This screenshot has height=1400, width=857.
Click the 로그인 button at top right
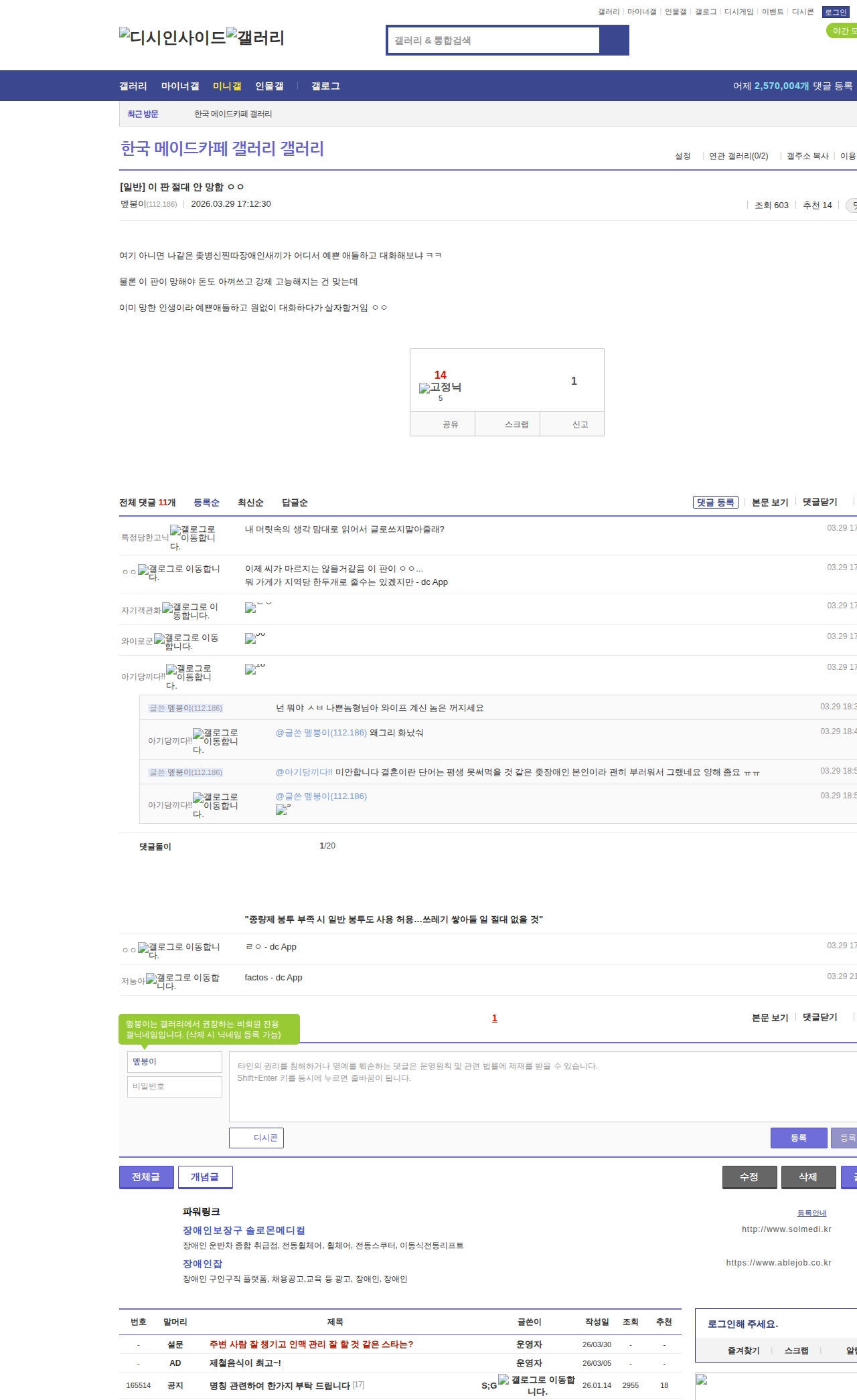836,12
